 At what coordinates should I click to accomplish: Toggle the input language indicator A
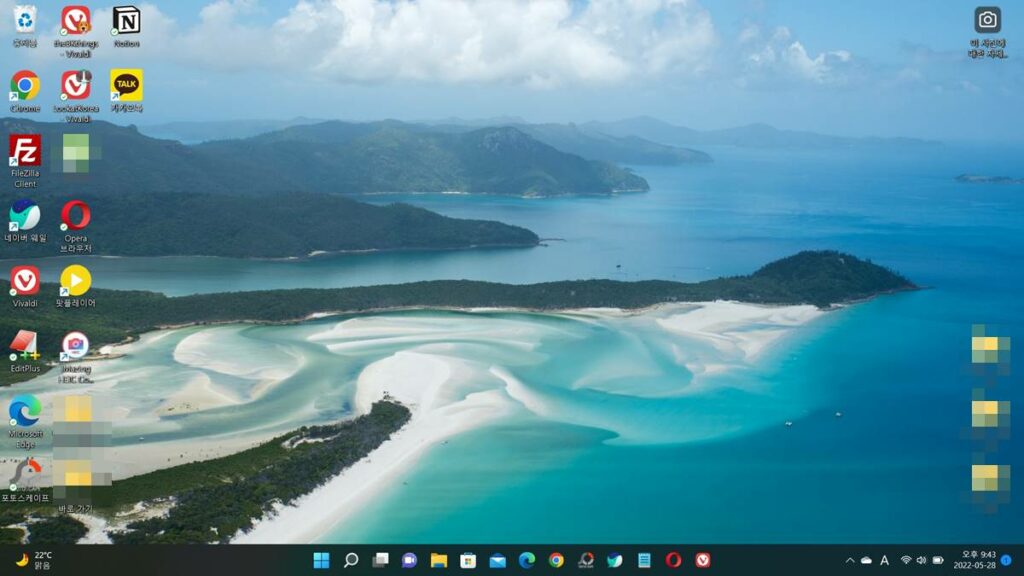[x=884, y=560]
